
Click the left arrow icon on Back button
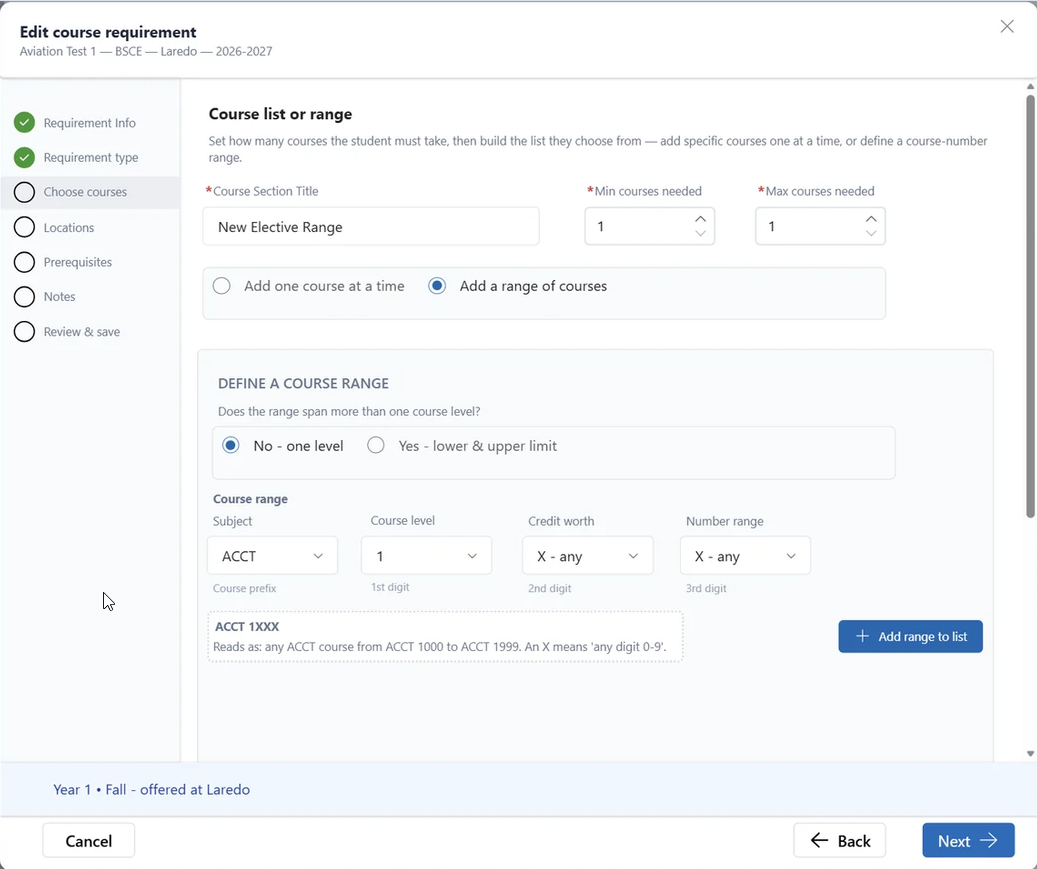[x=819, y=841]
